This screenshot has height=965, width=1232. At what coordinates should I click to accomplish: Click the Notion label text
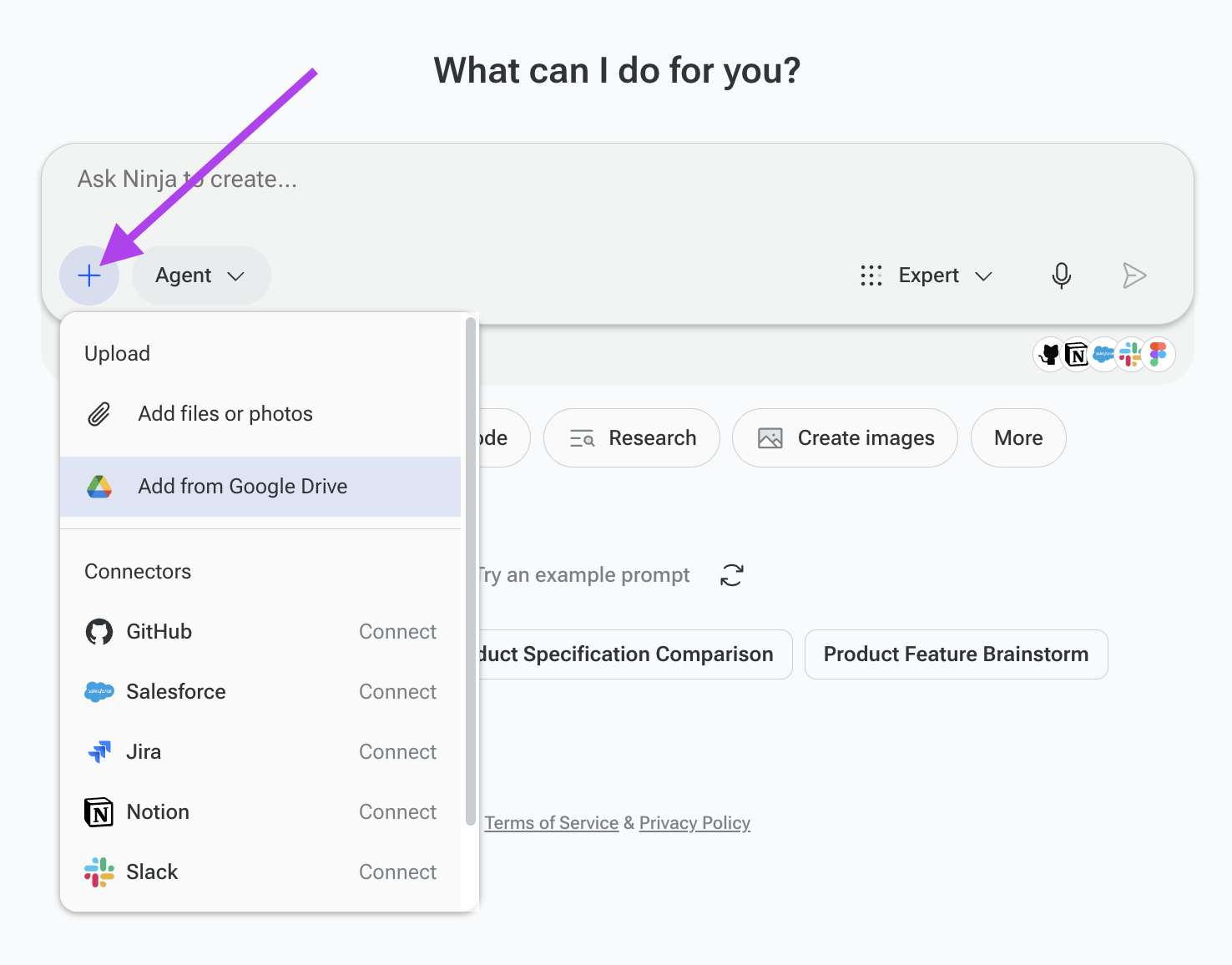158,812
